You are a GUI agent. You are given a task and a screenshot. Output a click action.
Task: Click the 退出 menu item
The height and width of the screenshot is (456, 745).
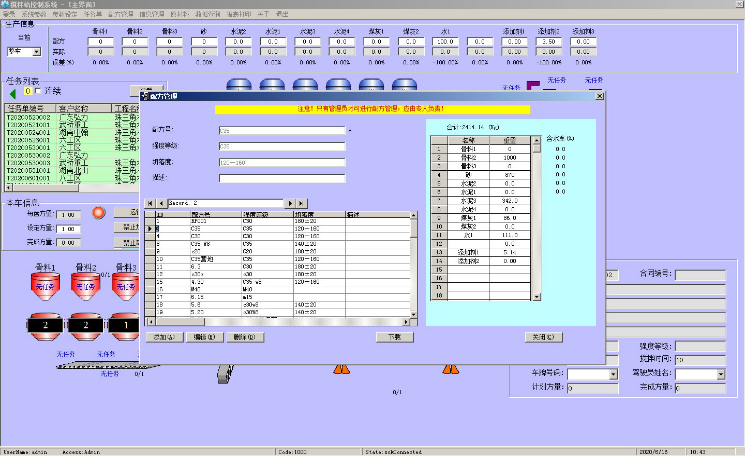(x=282, y=14)
